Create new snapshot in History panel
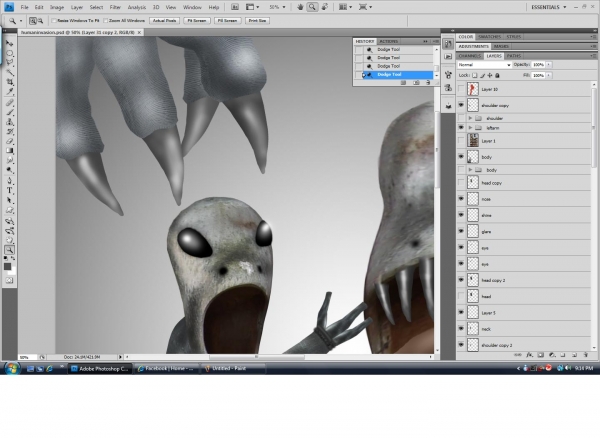The image size is (600, 438). [x=416, y=83]
